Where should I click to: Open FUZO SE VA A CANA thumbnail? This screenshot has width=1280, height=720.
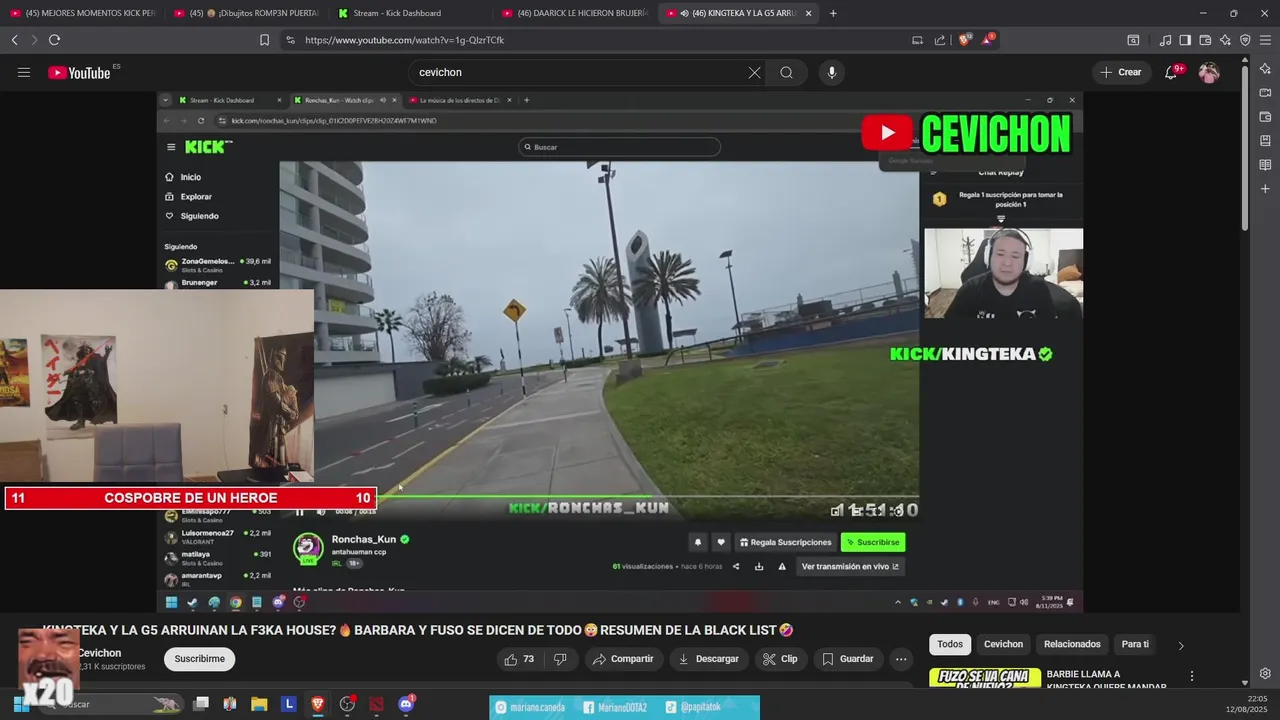[x=984, y=678]
